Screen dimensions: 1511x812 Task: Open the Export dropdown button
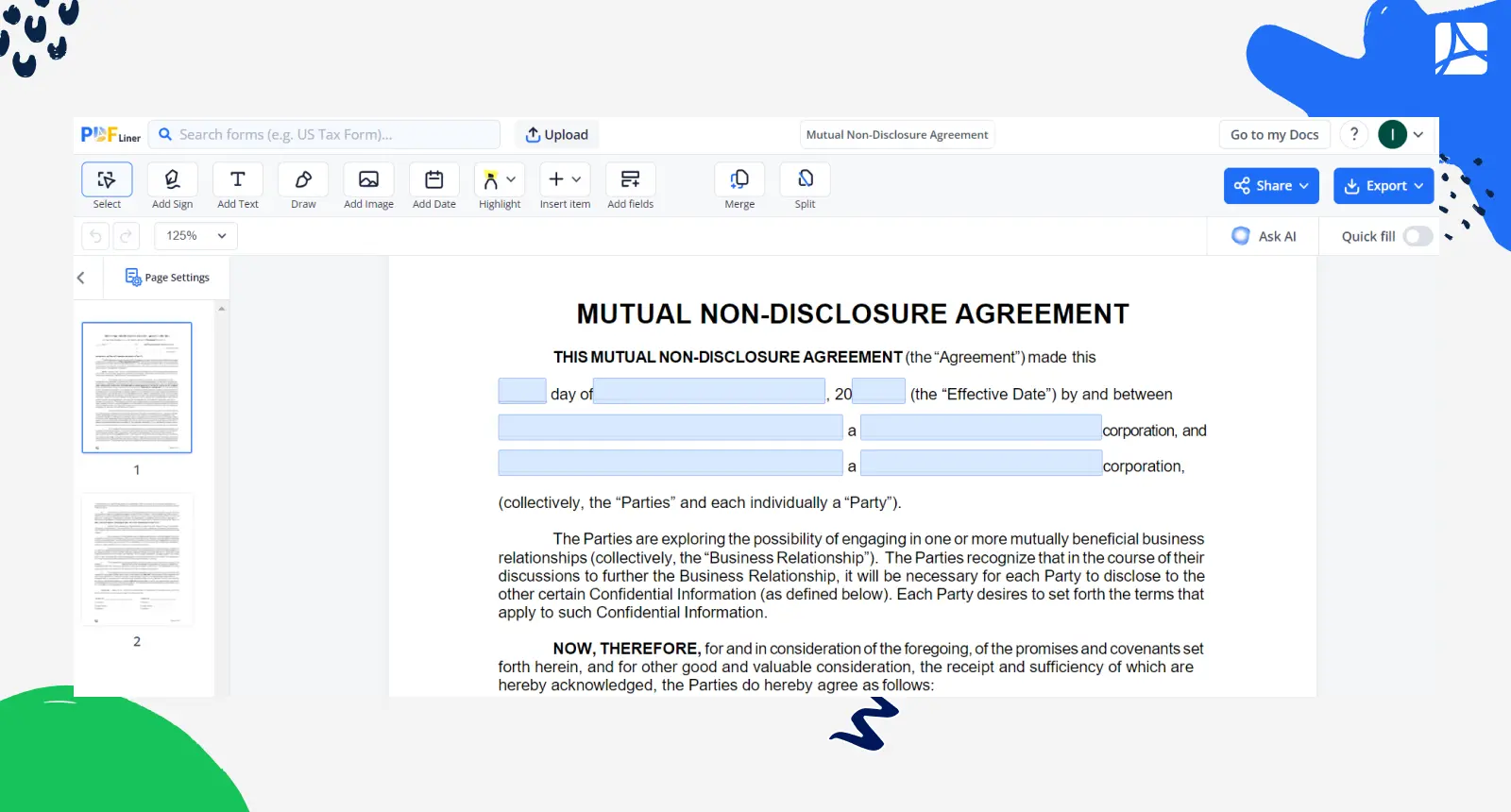pyautogui.click(x=1384, y=186)
